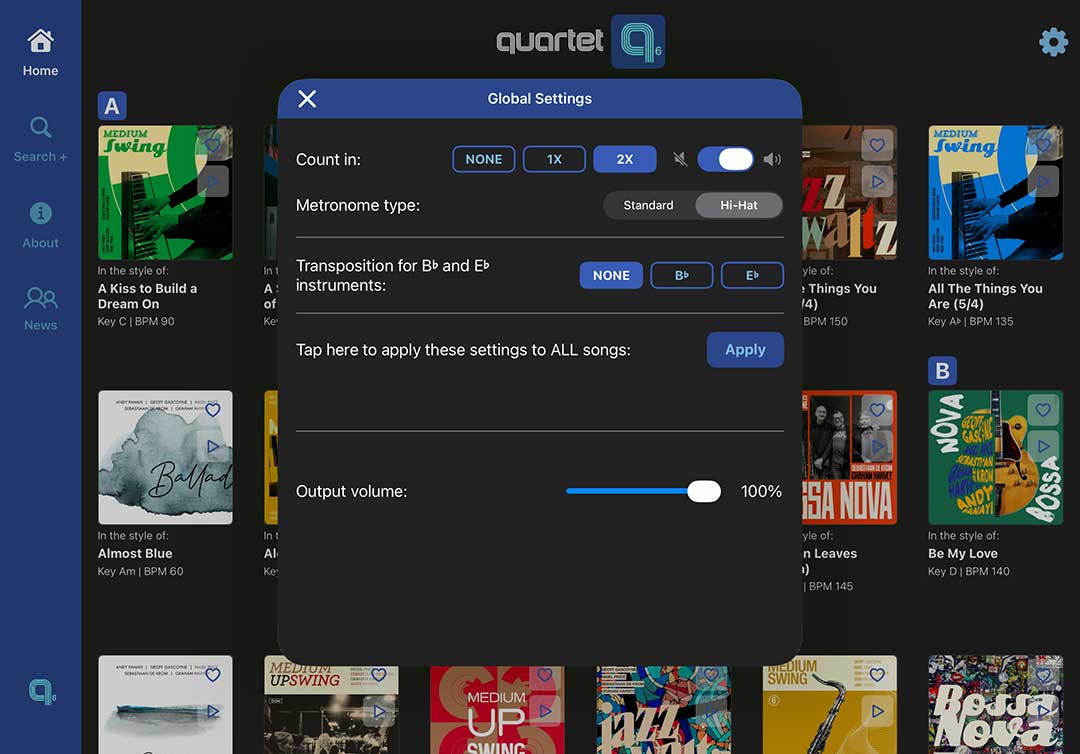Open the Bossa Nova guitar album cover
The image size is (1080, 754).
pos(995,458)
